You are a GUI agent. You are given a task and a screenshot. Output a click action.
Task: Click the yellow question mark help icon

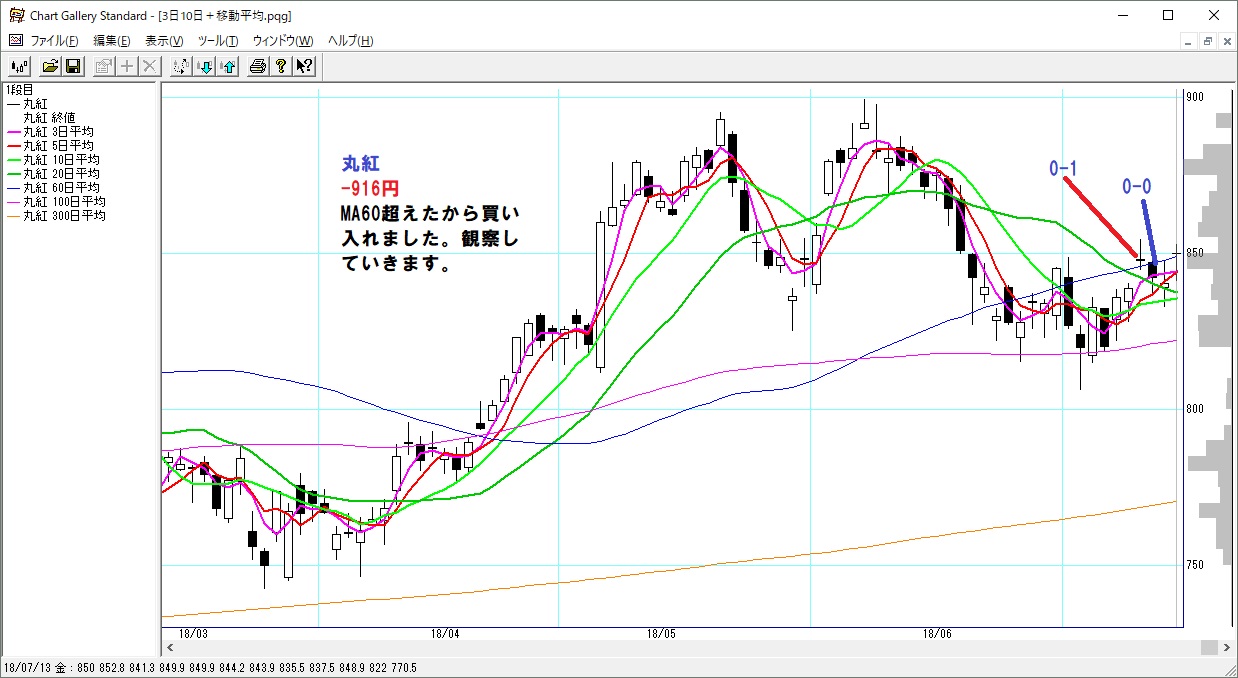(x=281, y=66)
